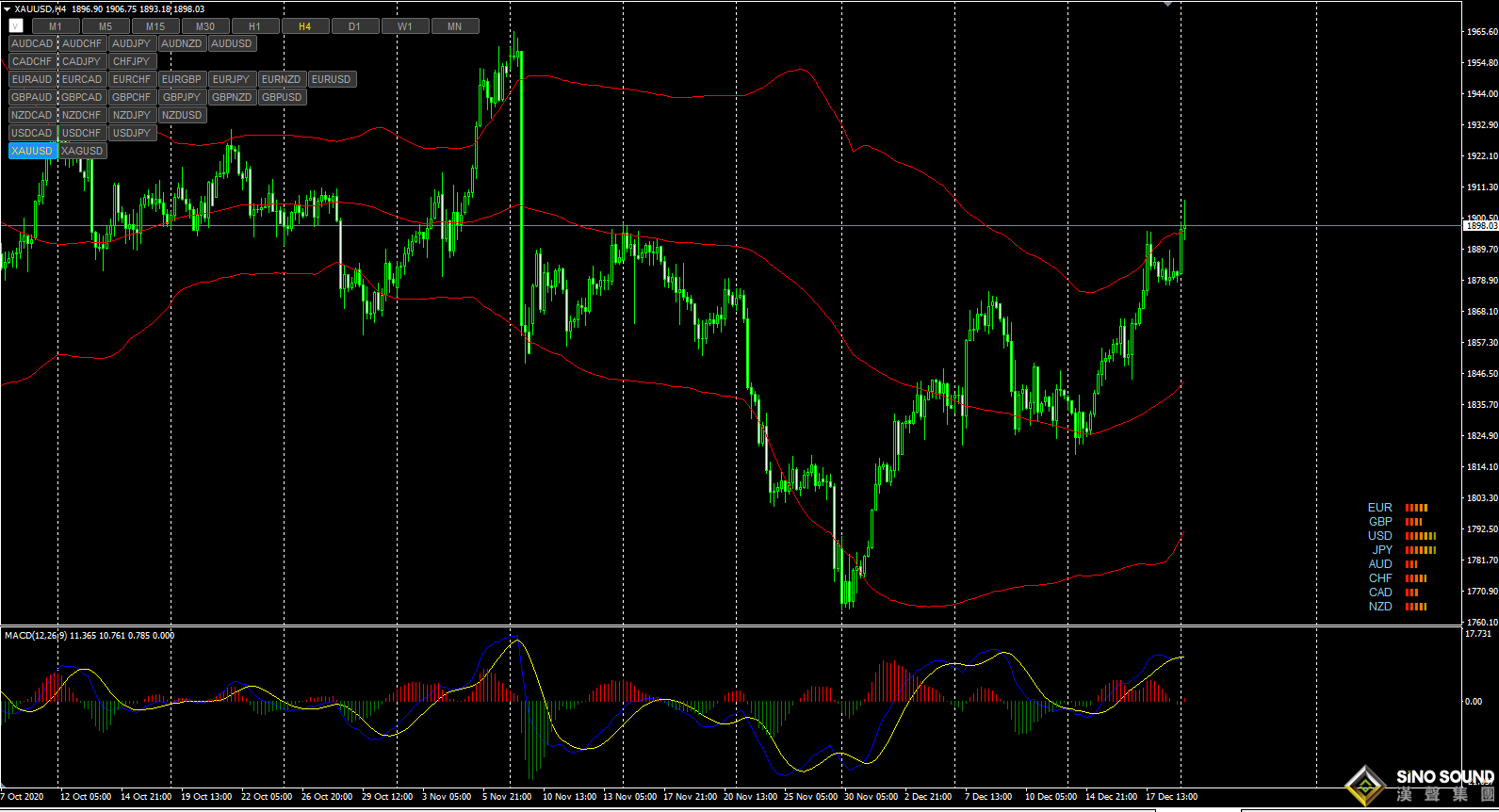Collapse the symbol panel with the V button
This screenshot has height=812, width=1499.
pyautogui.click(x=16, y=26)
